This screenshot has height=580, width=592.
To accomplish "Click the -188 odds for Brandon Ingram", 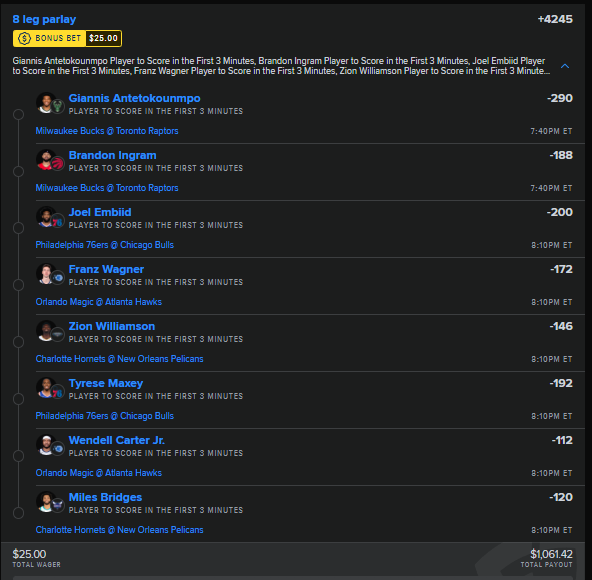I will click(561, 155).
